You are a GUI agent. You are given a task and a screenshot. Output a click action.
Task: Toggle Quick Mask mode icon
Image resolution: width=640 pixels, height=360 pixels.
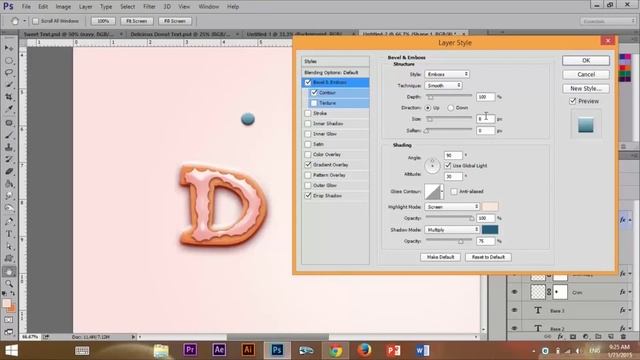click(x=9, y=320)
